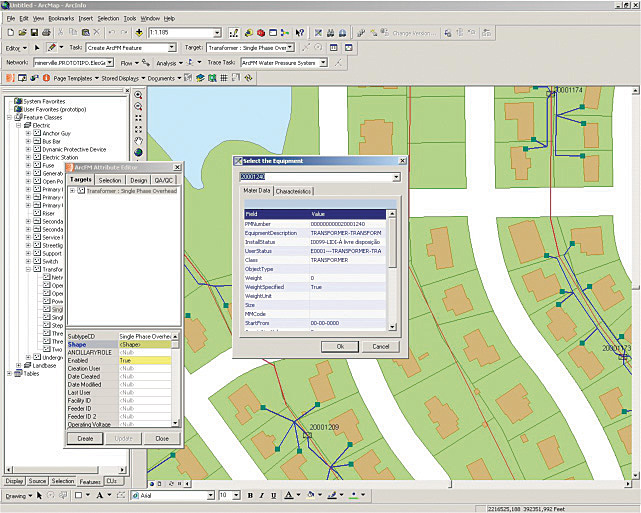Toggle the Electric Station layer checkbox
The height and width of the screenshot is (513, 641).
point(37,157)
